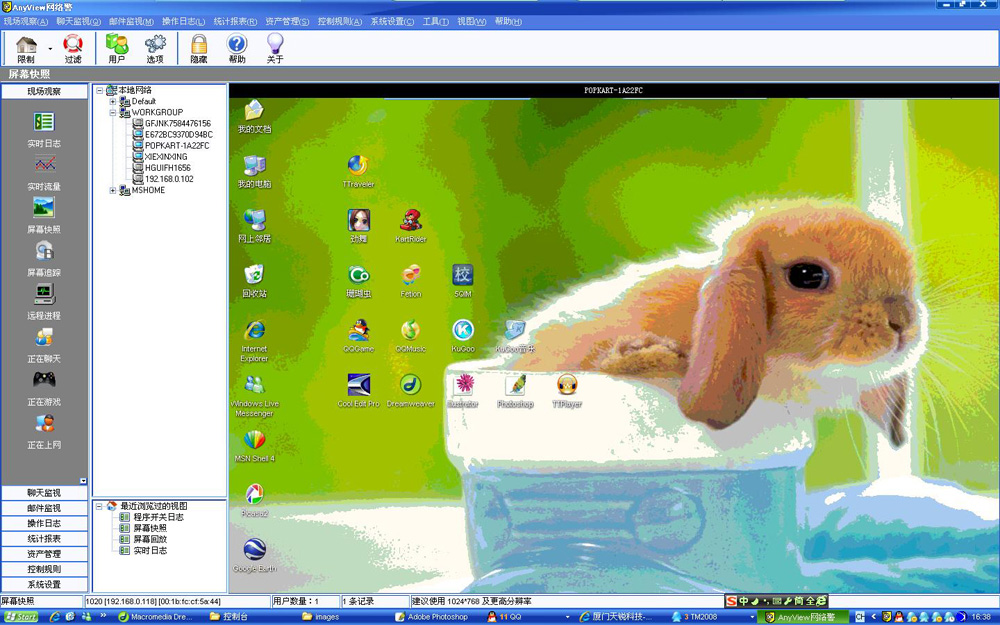
Task: Select 实时日志 in the left sidebar
Action: [44, 129]
